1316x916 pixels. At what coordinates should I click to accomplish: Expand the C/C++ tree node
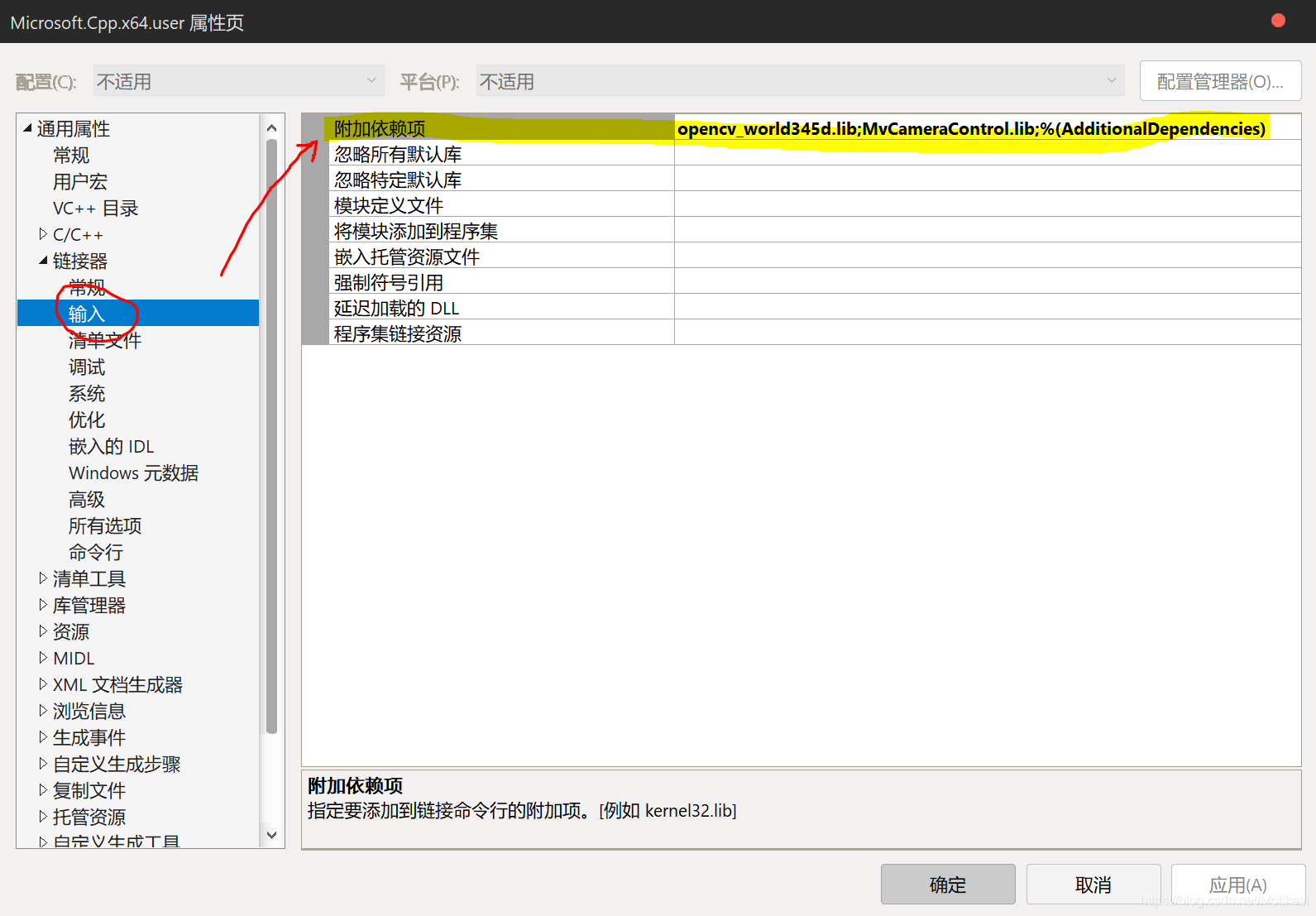[x=43, y=234]
